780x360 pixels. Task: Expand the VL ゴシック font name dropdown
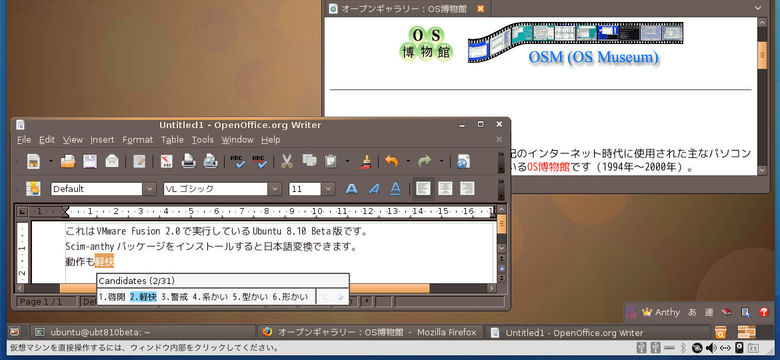(x=275, y=189)
